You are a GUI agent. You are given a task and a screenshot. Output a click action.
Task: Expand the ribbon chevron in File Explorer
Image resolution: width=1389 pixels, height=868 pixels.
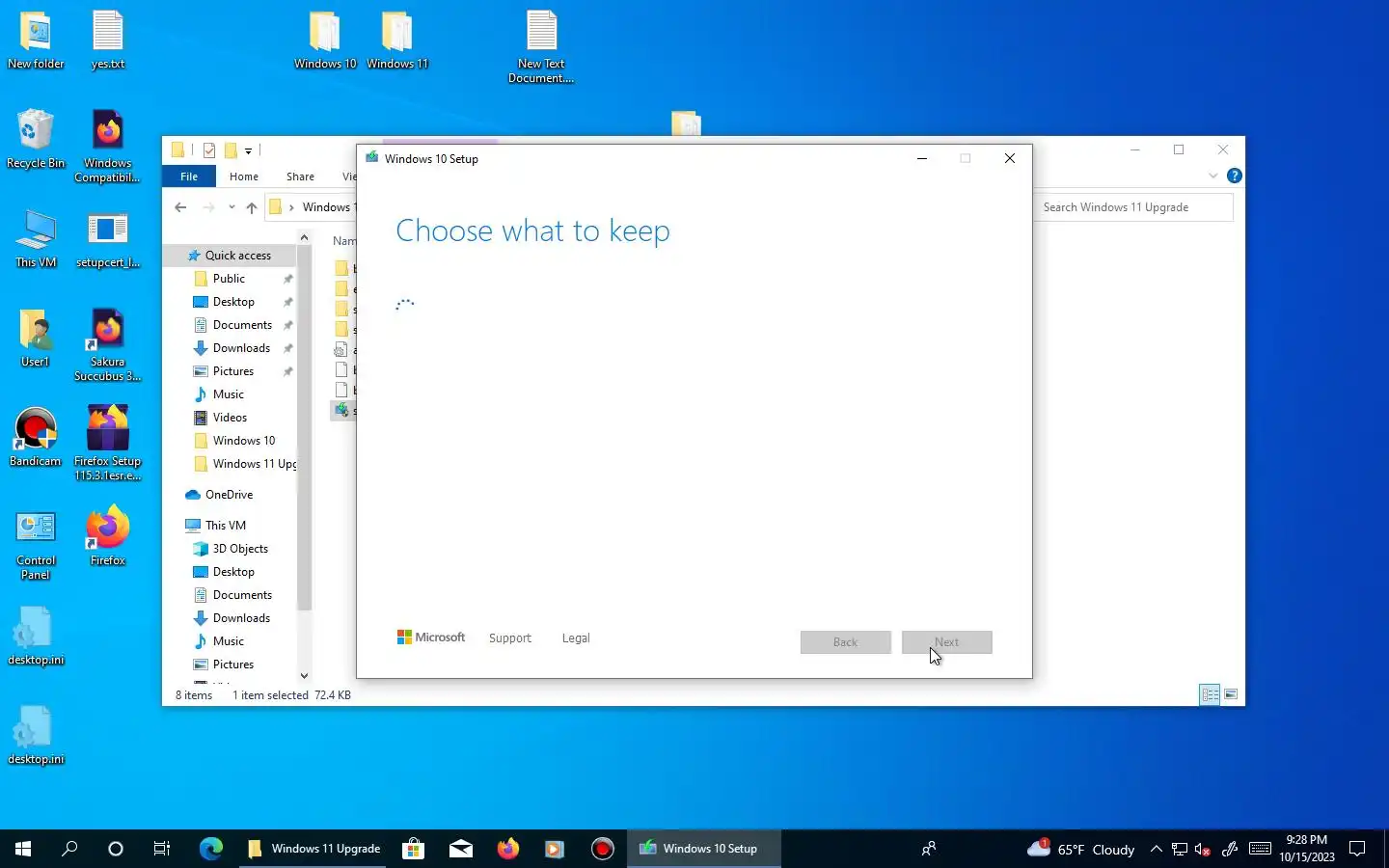1212,176
